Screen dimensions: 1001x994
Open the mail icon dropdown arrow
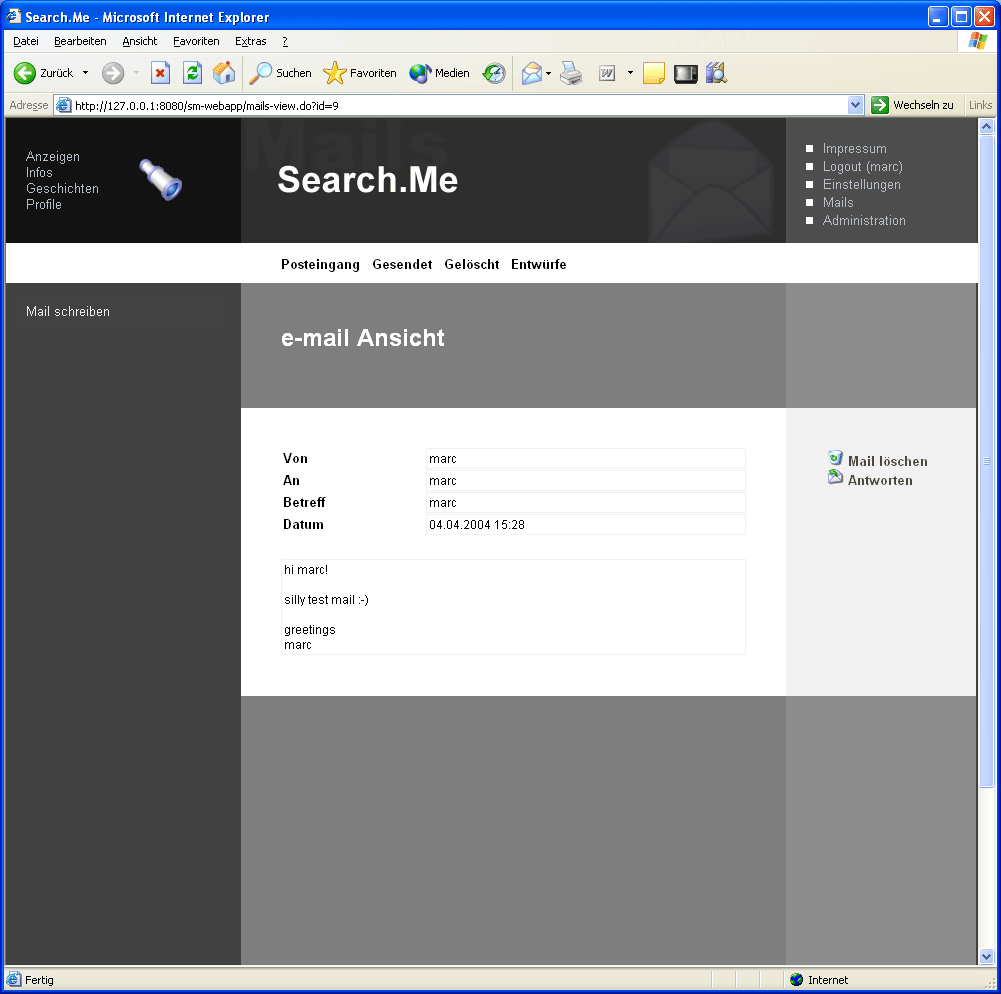549,73
